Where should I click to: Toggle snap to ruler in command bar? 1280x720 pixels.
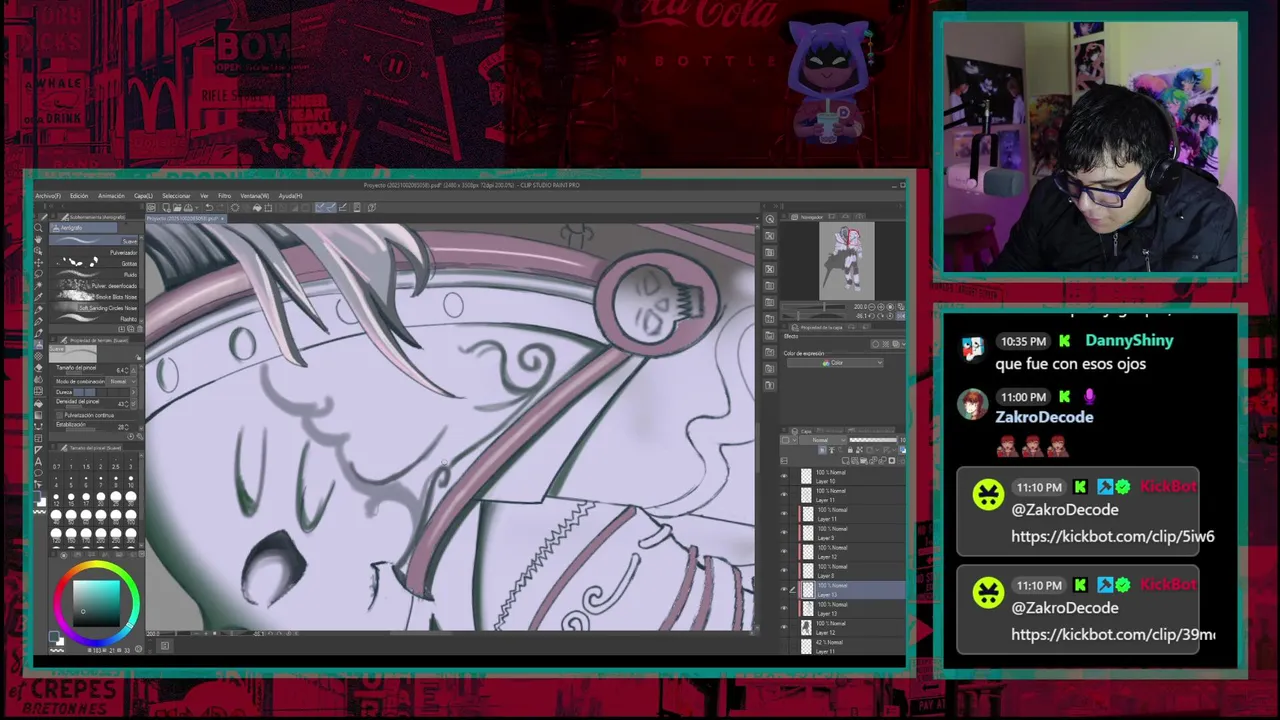tap(320, 207)
